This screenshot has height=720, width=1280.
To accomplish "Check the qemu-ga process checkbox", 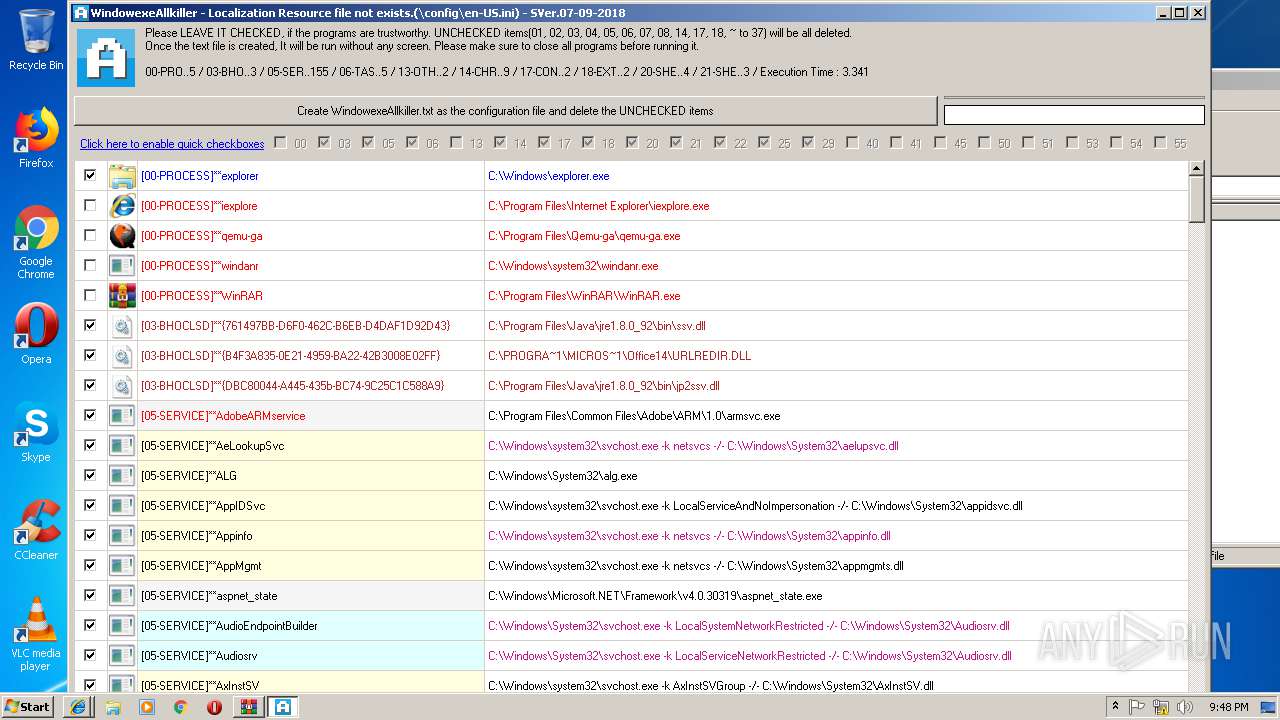I will point(90,235).
